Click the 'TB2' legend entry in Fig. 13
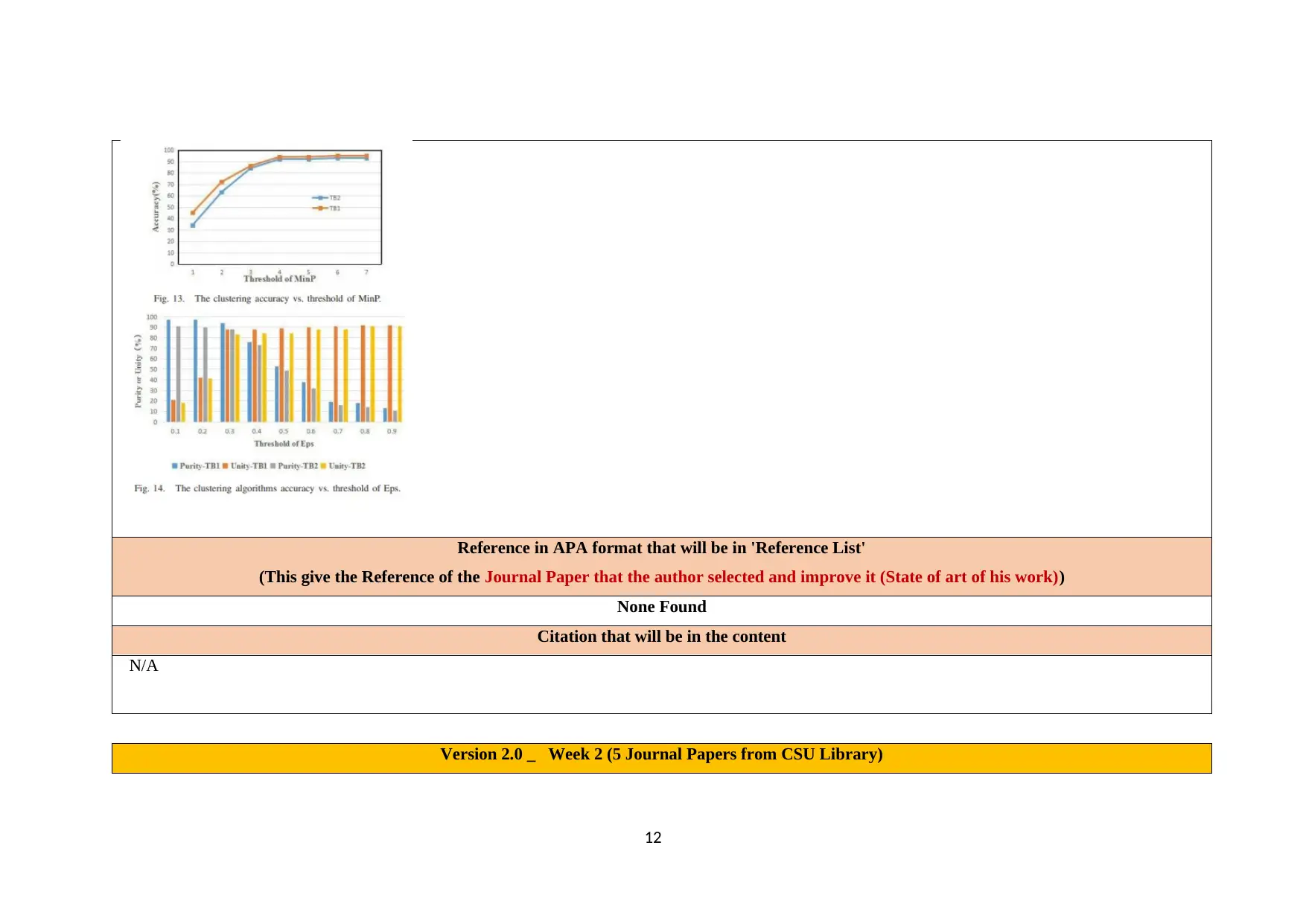This screenshot has height=924, width=1306. [x=326, y=198]
